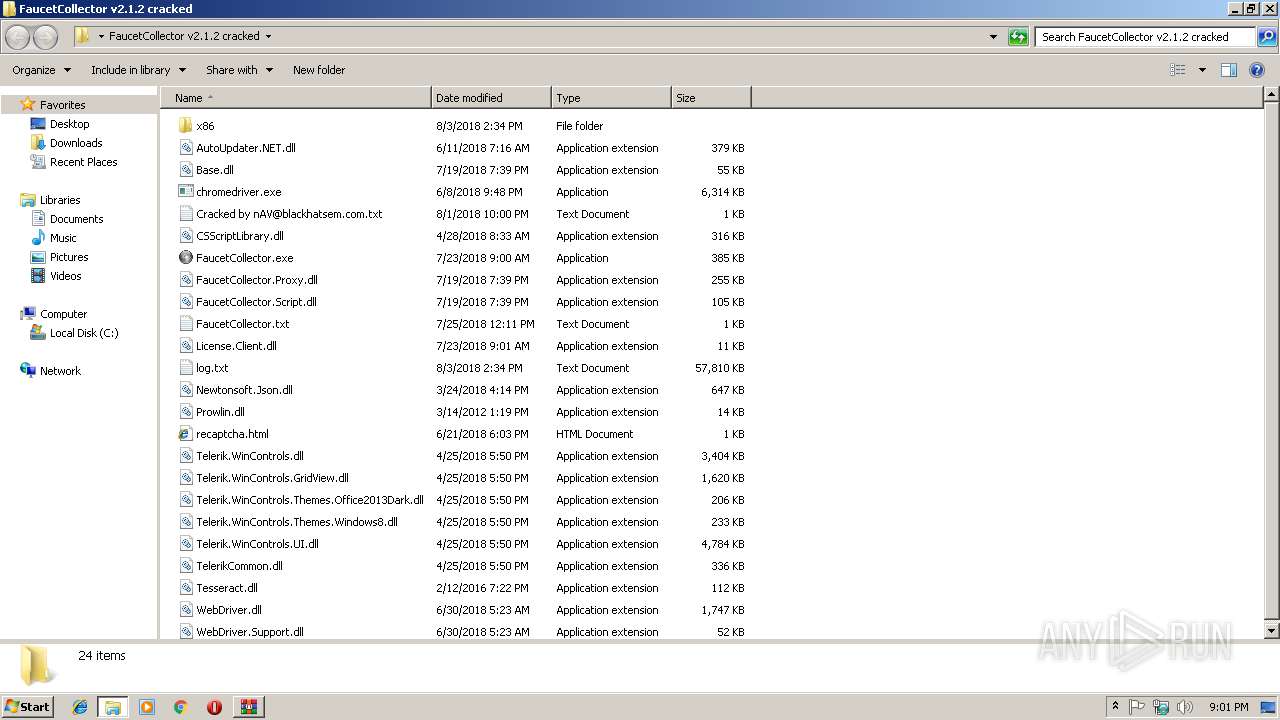This screenshot has height=720, width=1280.
Task: Select Cracked by nAV@blackhatsem.com.txt
Action: pos(289,214)
